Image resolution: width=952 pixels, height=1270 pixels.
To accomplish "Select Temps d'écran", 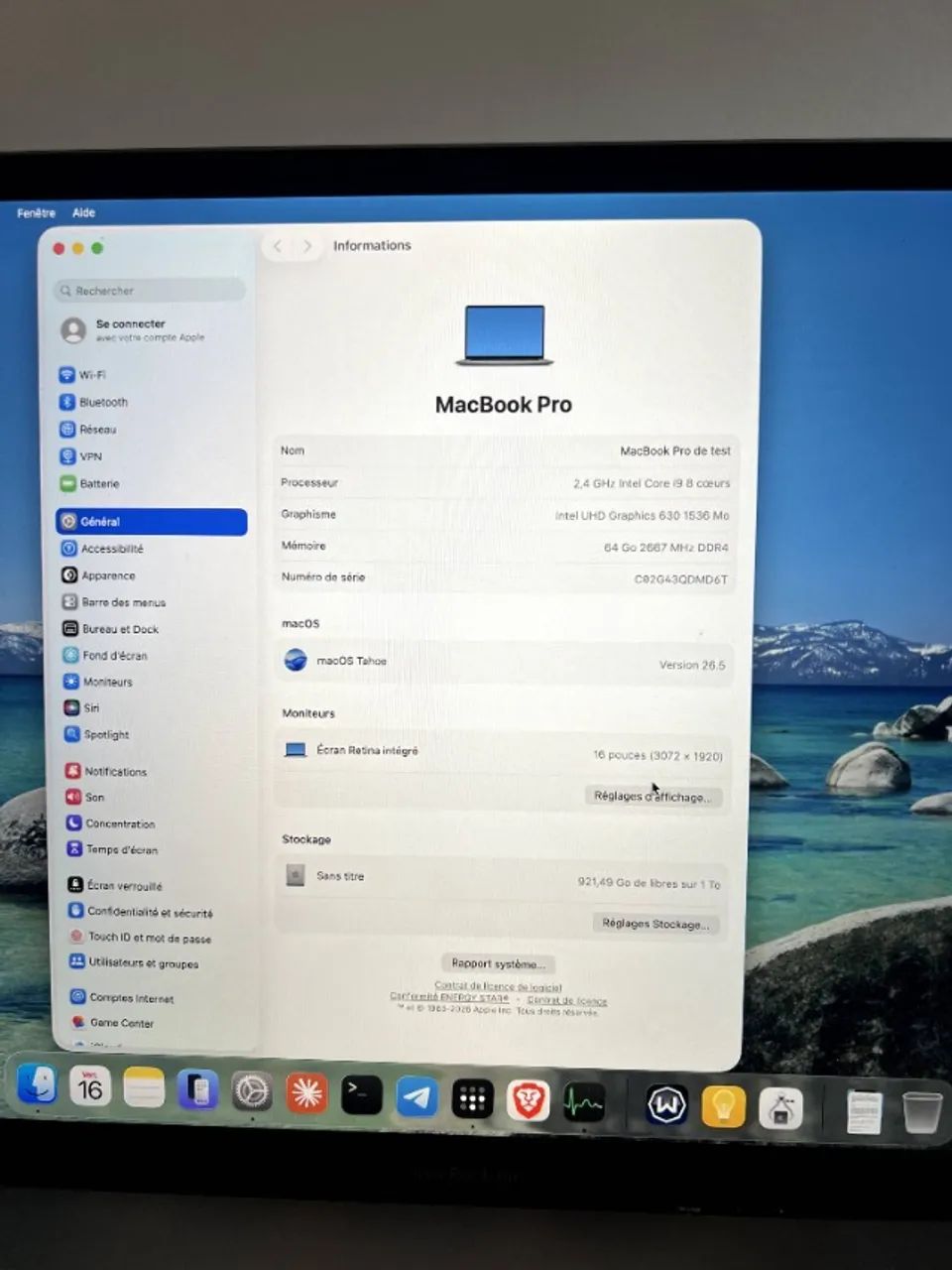I will coord(112,849).
